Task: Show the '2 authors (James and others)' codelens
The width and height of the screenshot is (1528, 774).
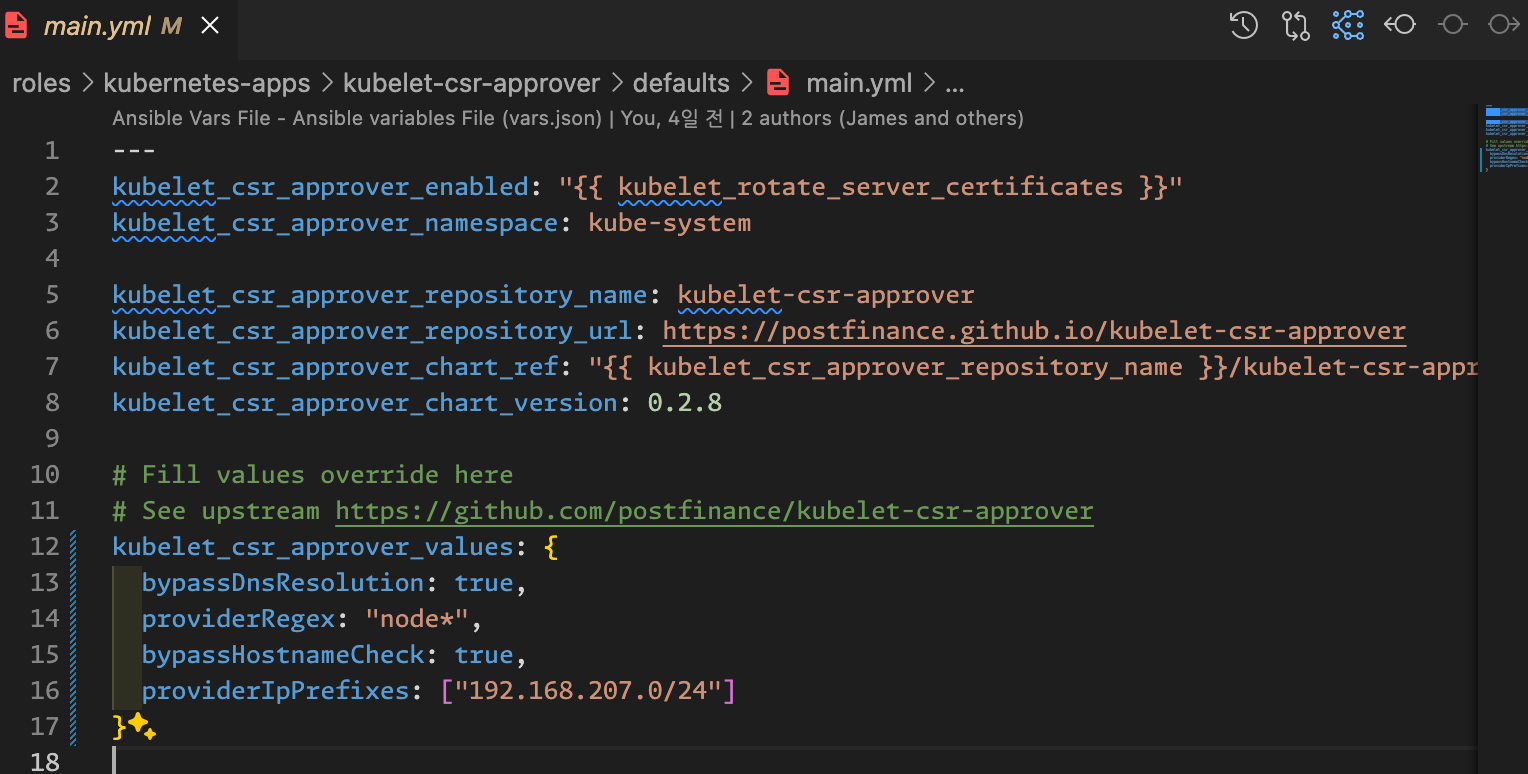Action: tap(882, 118)
